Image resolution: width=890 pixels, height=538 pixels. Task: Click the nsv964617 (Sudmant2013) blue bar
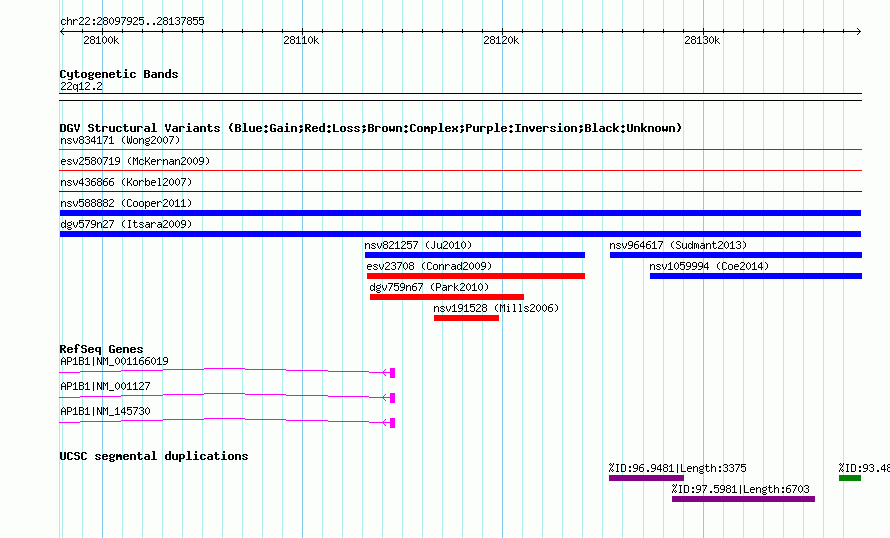point(736,255)
